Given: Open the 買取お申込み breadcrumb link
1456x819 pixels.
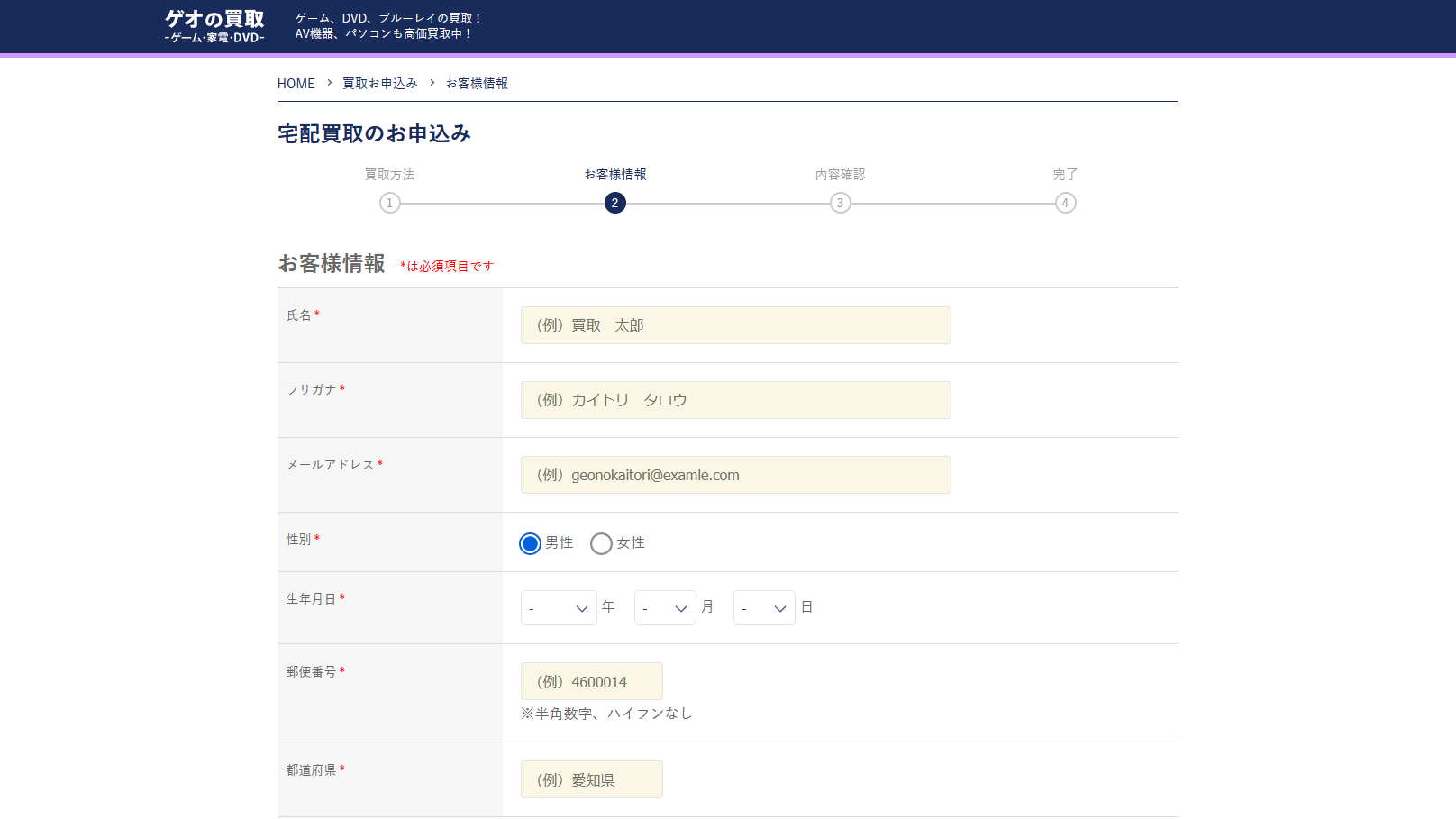Looking at the screenshot, I should tap(380, 84).
